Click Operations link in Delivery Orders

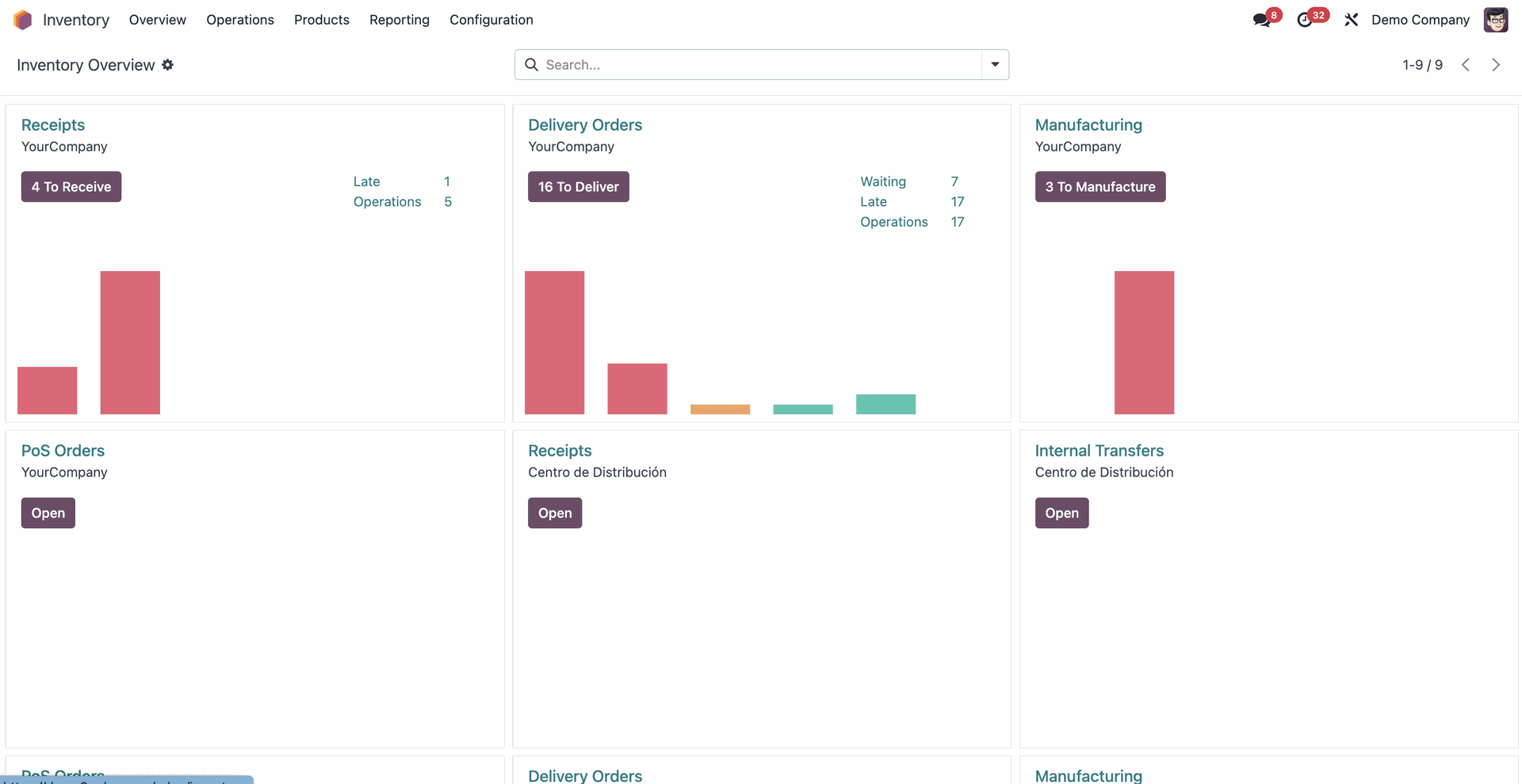[x=894, y=223]
